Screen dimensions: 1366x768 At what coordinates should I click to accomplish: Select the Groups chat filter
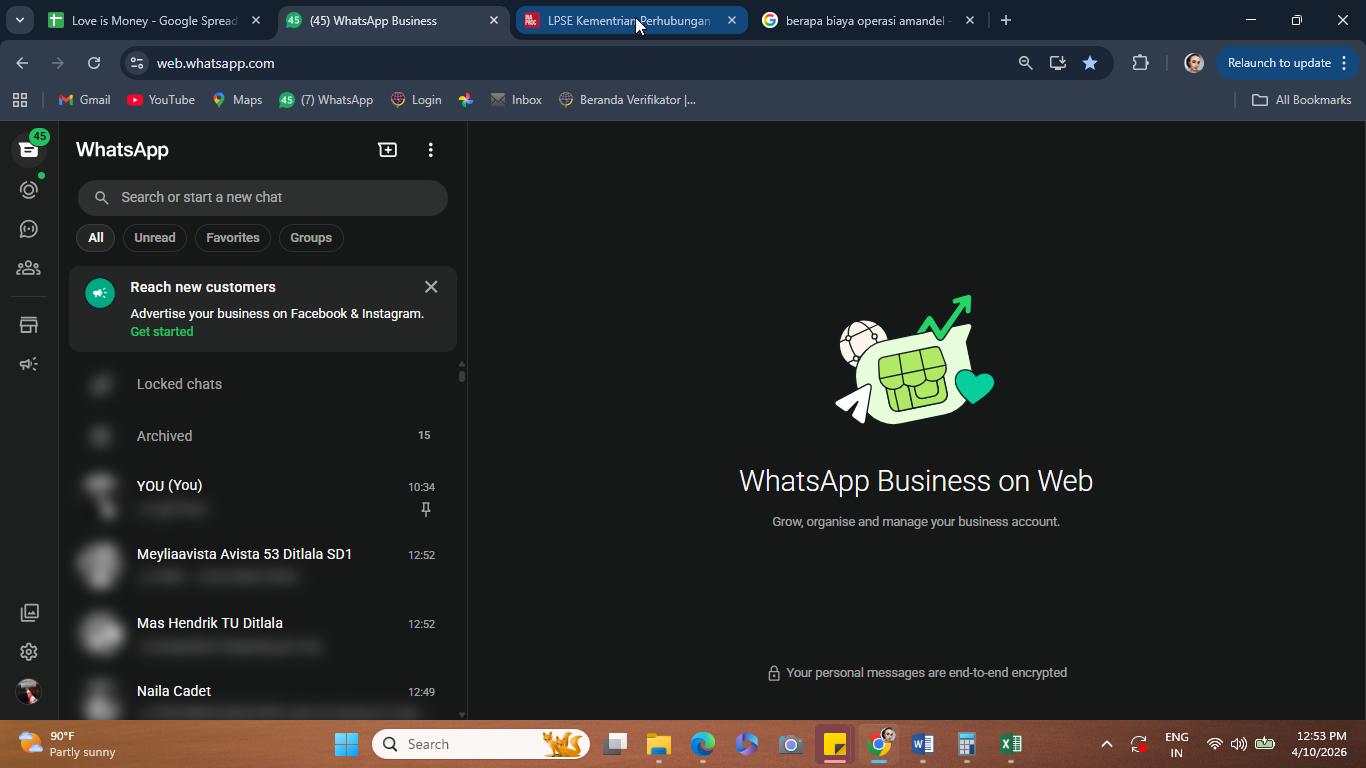(x=311, y=238)
